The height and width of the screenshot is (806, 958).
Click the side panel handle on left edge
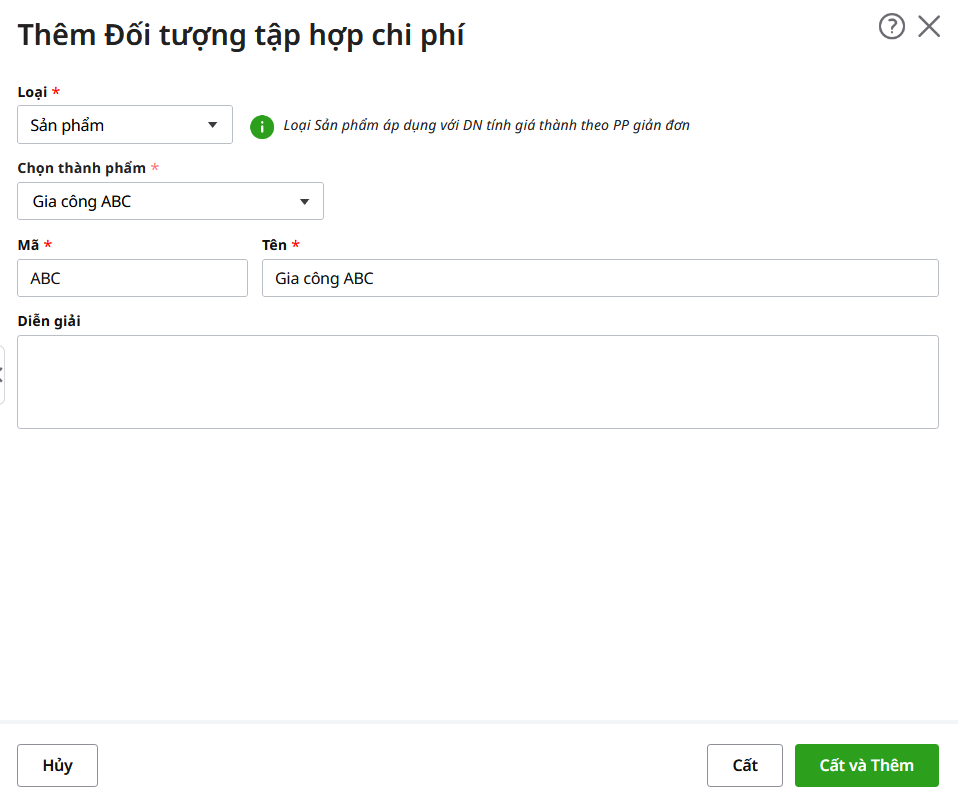point(2,374)
